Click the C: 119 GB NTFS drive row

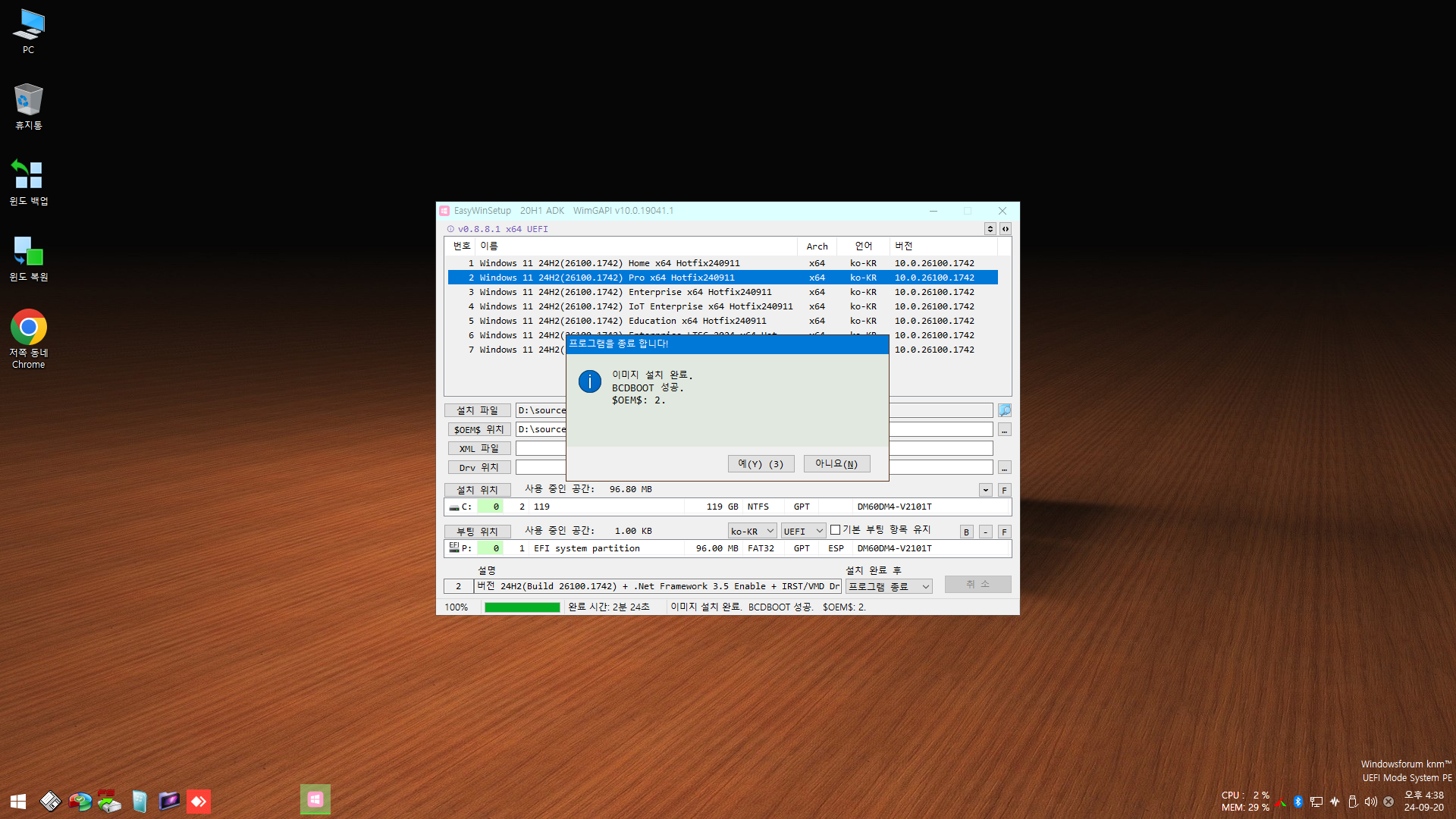728,507
